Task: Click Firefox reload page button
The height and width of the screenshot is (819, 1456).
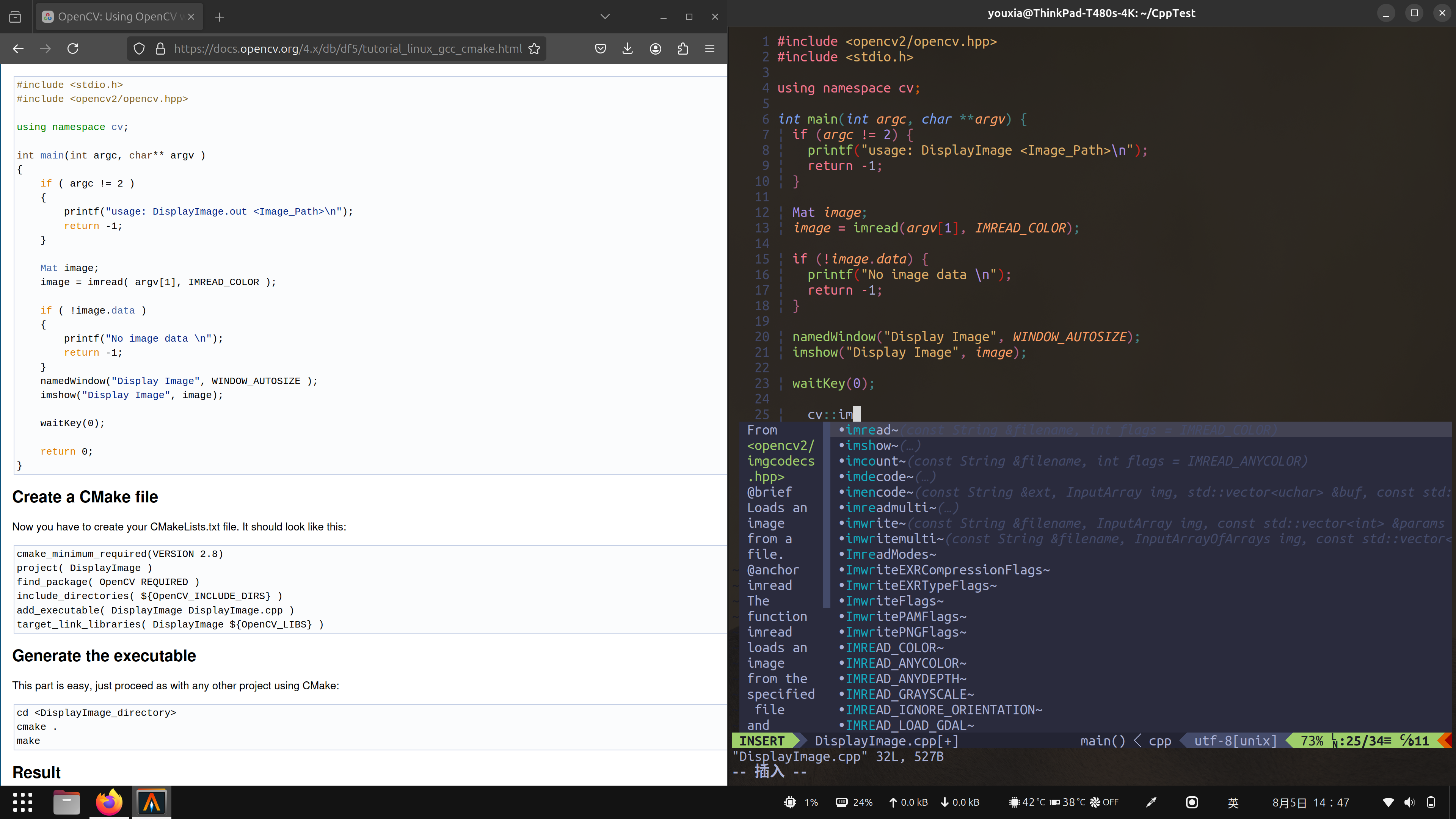Action: [x=73, y=49]
